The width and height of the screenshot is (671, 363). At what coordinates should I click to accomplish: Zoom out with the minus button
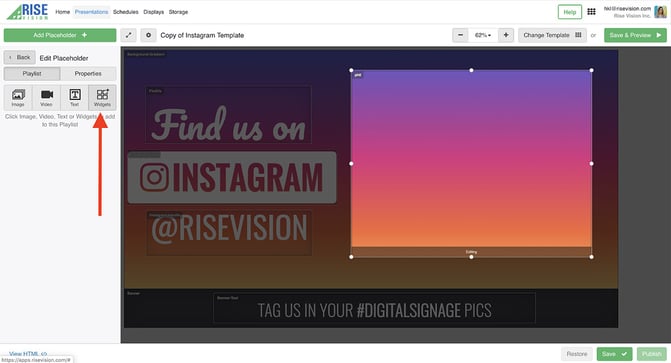(x=460, y=35)
